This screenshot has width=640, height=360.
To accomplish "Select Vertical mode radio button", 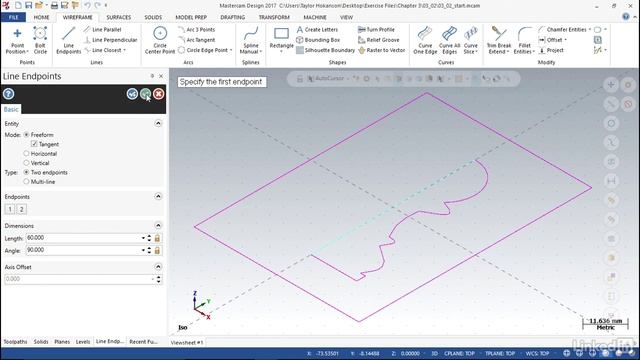I will click(x=27, y=163).
